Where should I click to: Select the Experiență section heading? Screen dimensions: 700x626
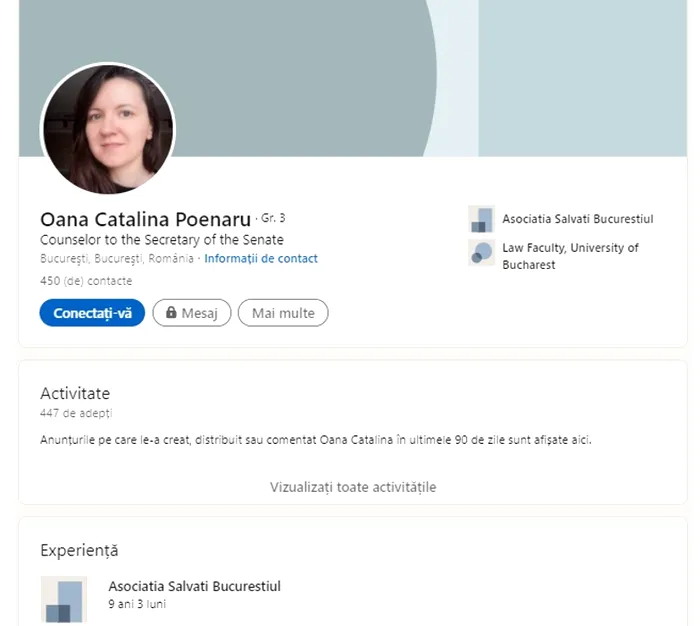point(79,550)
